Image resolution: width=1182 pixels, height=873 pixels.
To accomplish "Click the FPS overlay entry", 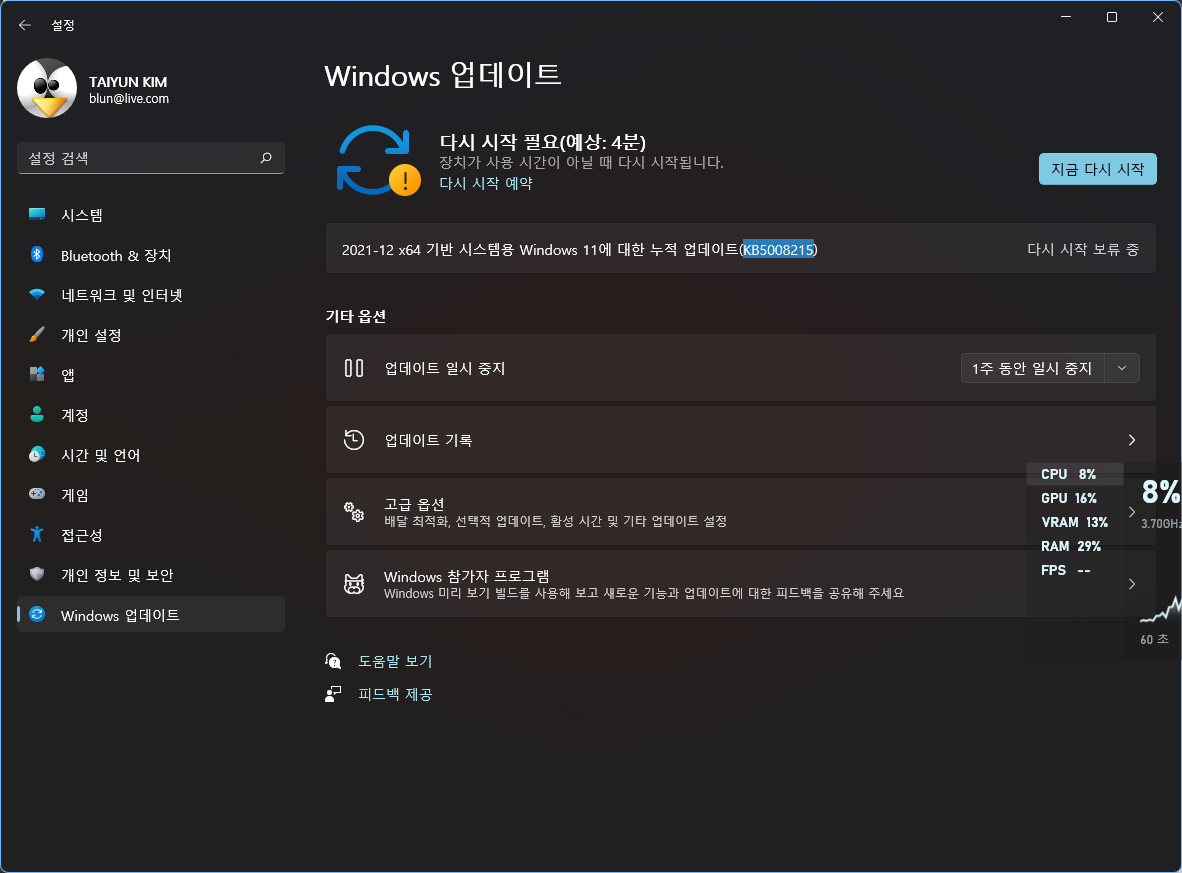I will [x=1065, y=571].
